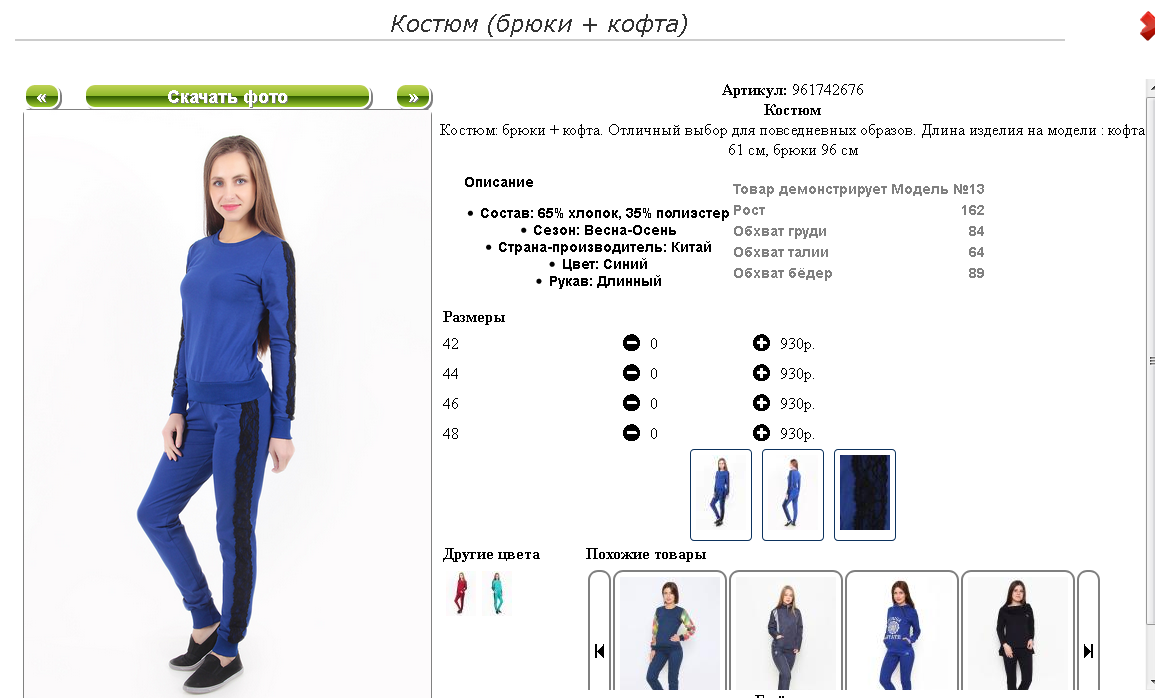Image resolution: width=1155 pixels, height=698 pixels.
Task: Click the minus icon for size 44
Action: coord(631,373)
